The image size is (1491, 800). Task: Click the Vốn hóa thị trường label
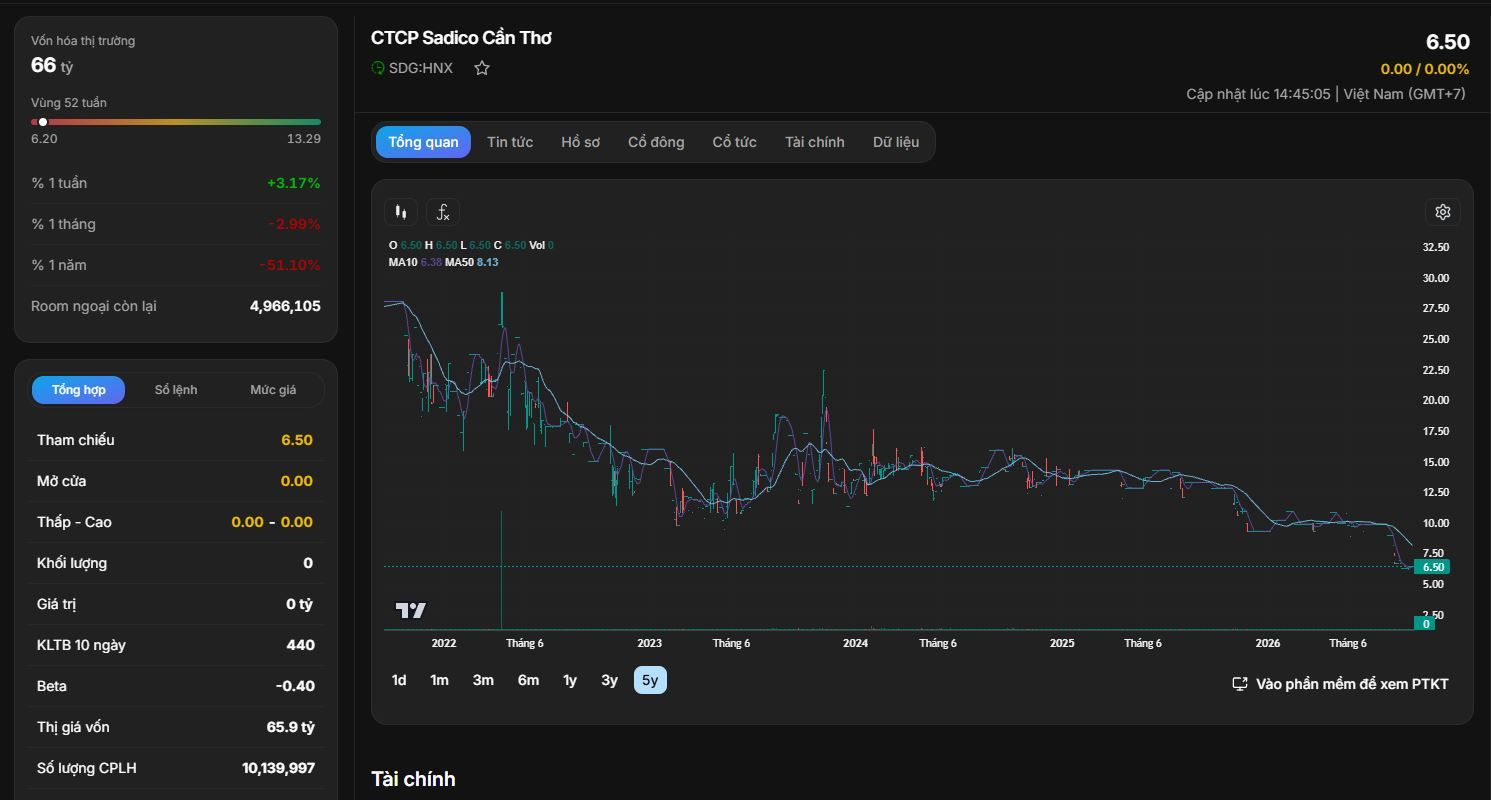[83, 41]
